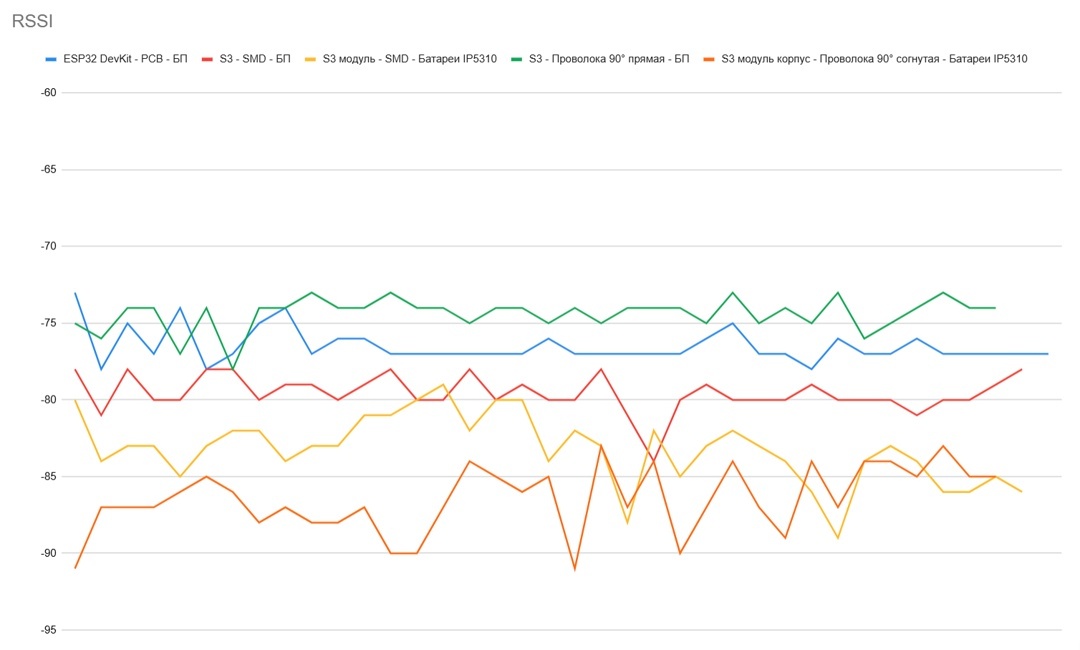Click the orange S3 модуль корпус legend marker
Viewport: 1080px width, 650px height.
point(709,59)
